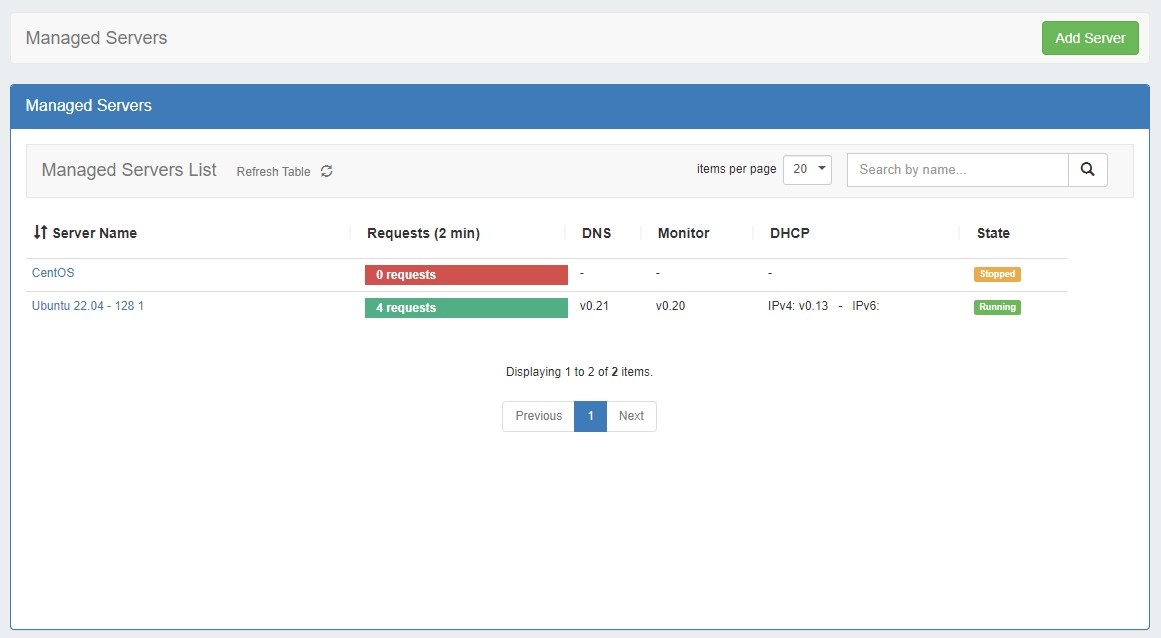
Task: Click the orange Stopped state badge
Action: [x=997, y=274]
